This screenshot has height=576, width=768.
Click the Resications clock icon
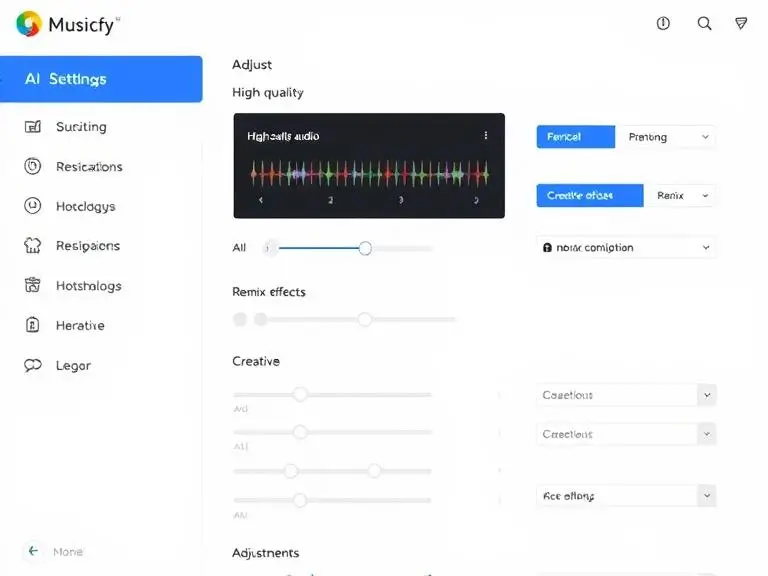(33, 167)
